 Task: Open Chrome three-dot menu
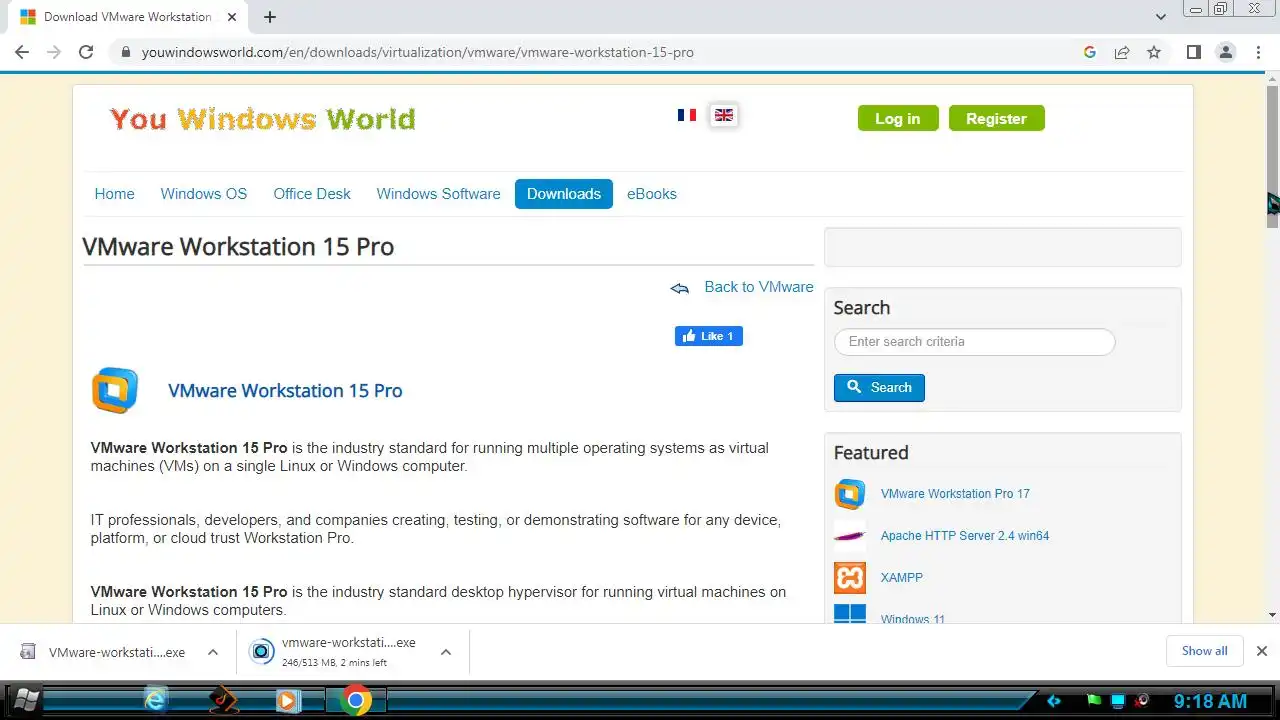click(x=1258, y=52)
